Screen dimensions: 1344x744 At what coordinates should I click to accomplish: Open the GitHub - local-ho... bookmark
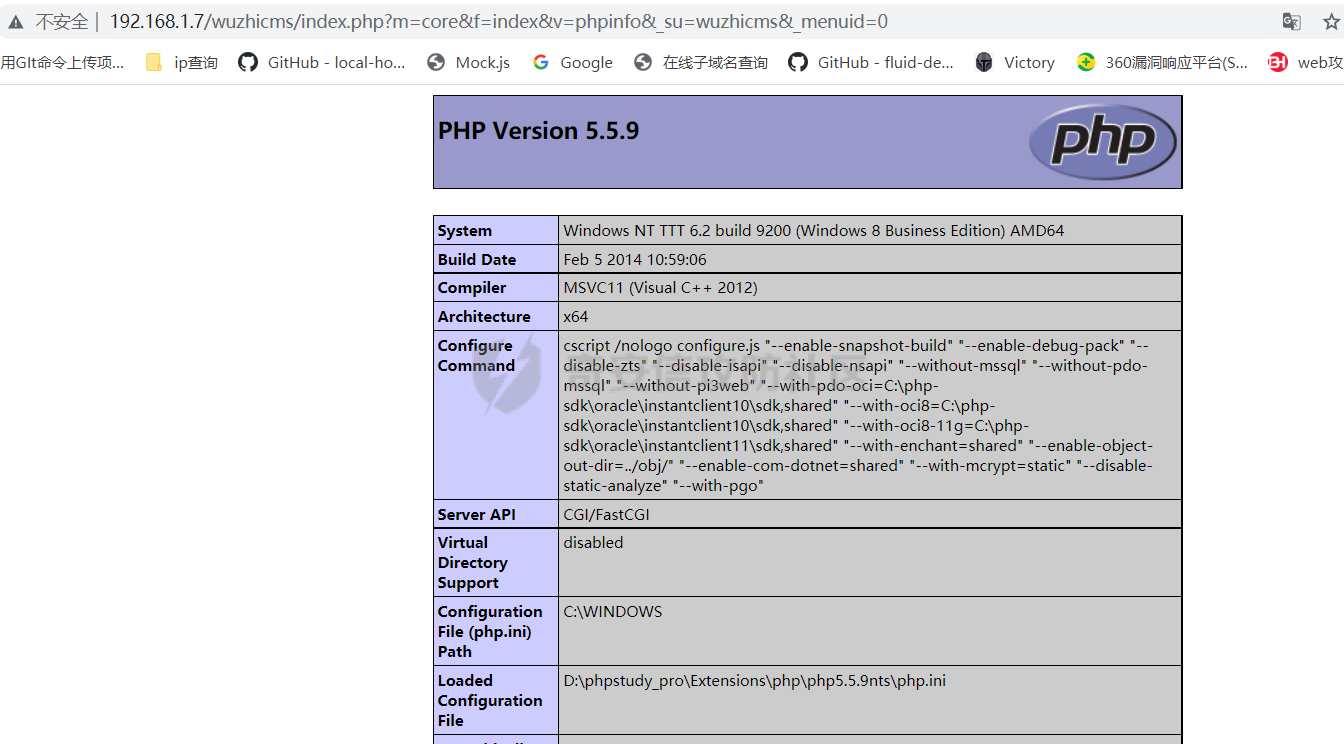[x=322, y=62]
